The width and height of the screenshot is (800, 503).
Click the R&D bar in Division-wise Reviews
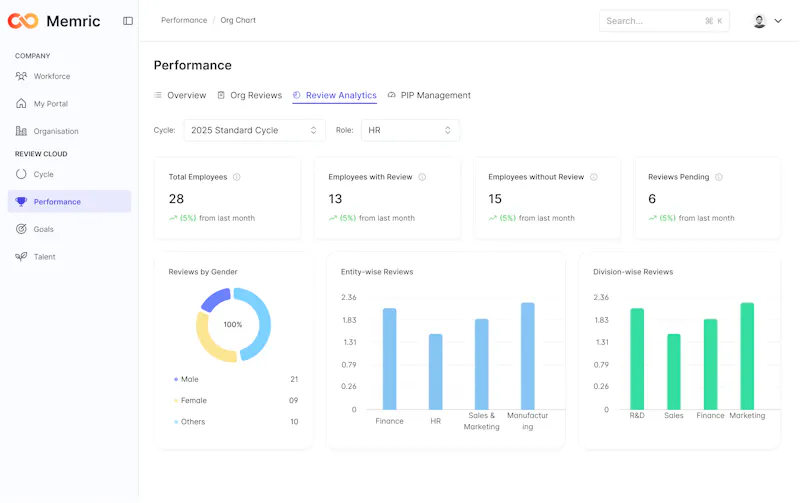(x=637, y=359)
